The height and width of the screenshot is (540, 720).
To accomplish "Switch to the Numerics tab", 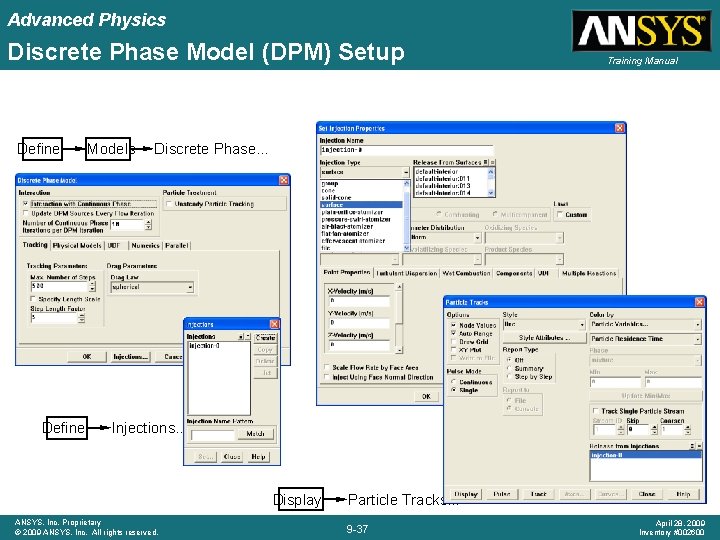I will (x=145, y=246).
